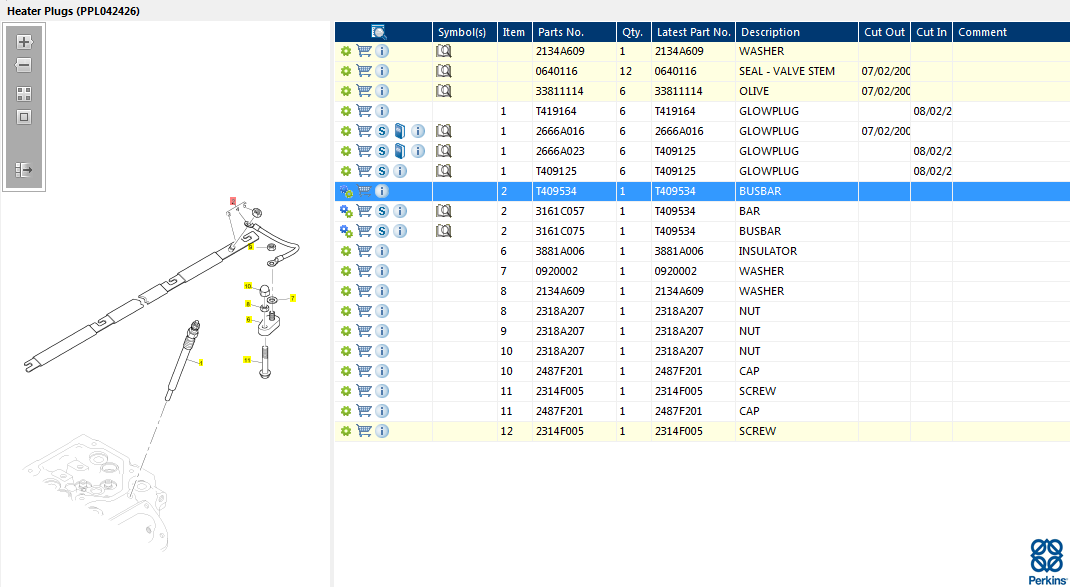The image size is (1070, 587).
Task: Click the search icon in the table header
Action: pyautogui.click(x=379, y=31)
